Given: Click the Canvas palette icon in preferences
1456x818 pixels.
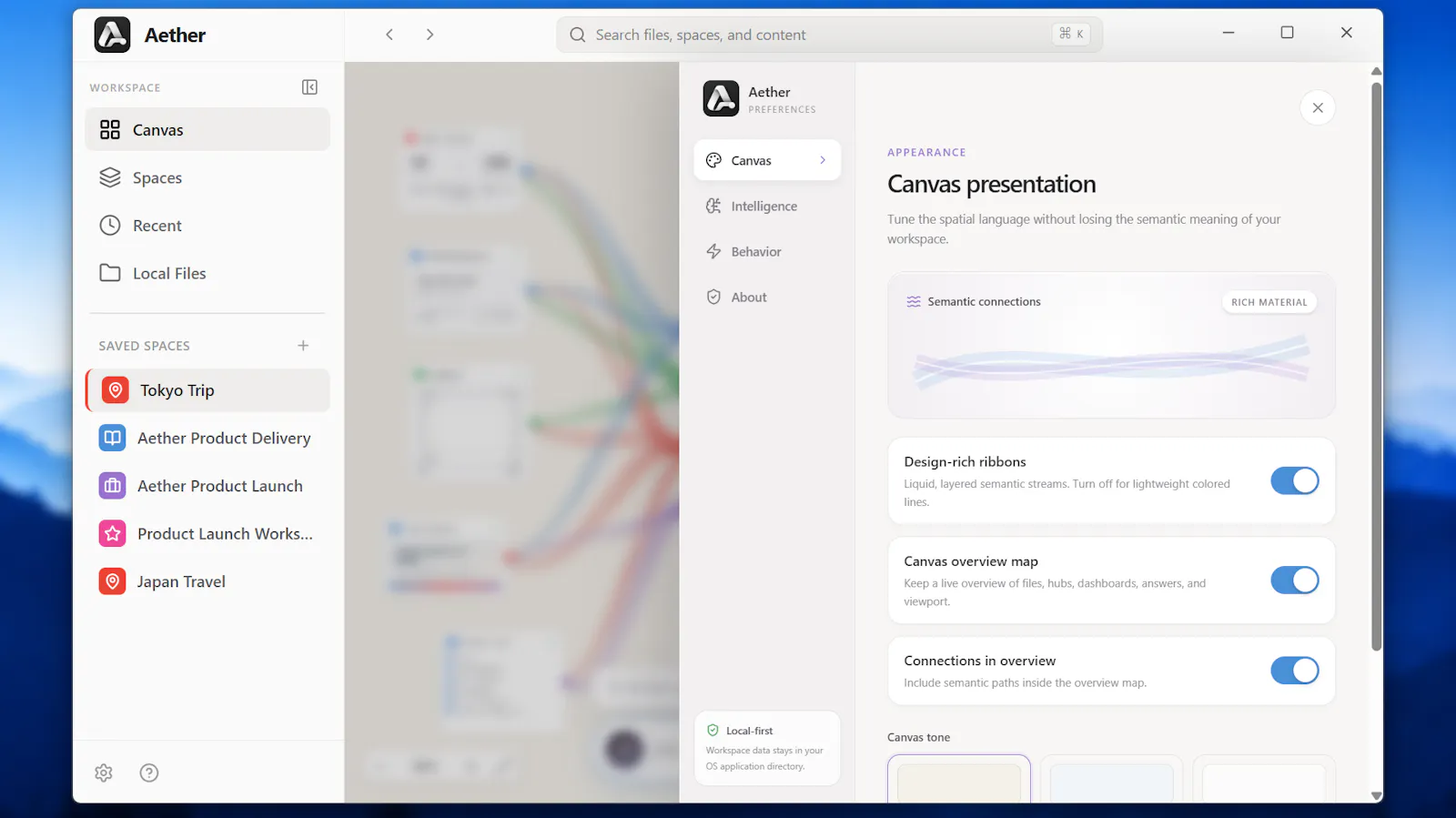Looking at the screenshot, I should click(x=713, y=160).
